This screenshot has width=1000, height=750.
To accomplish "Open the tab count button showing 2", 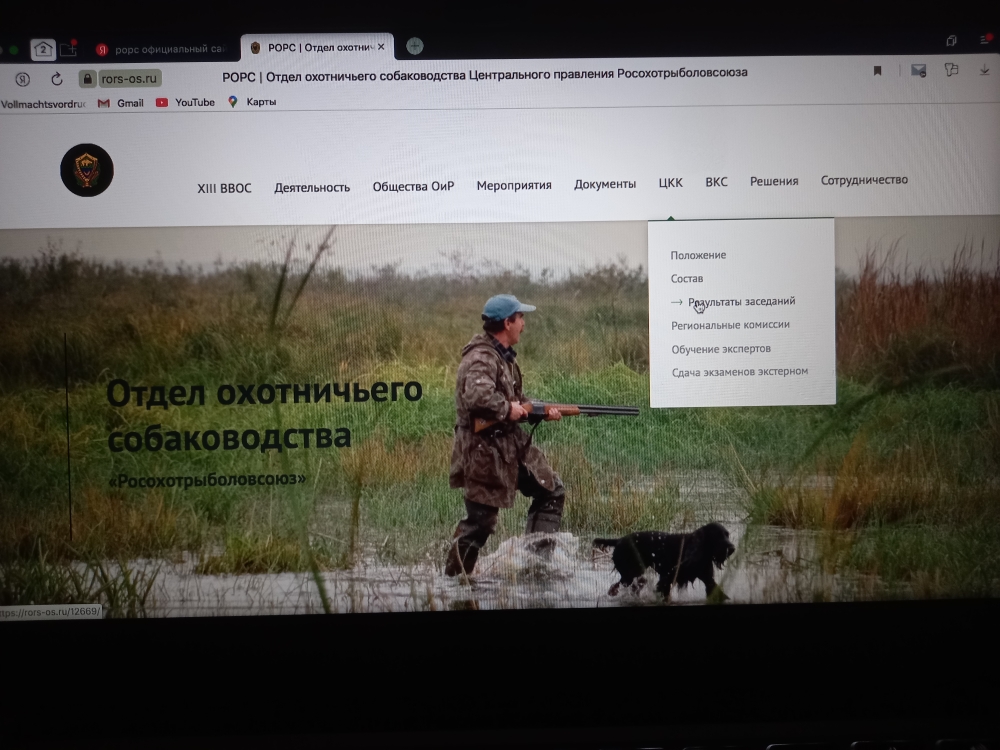I will click(x=43, y=48).
